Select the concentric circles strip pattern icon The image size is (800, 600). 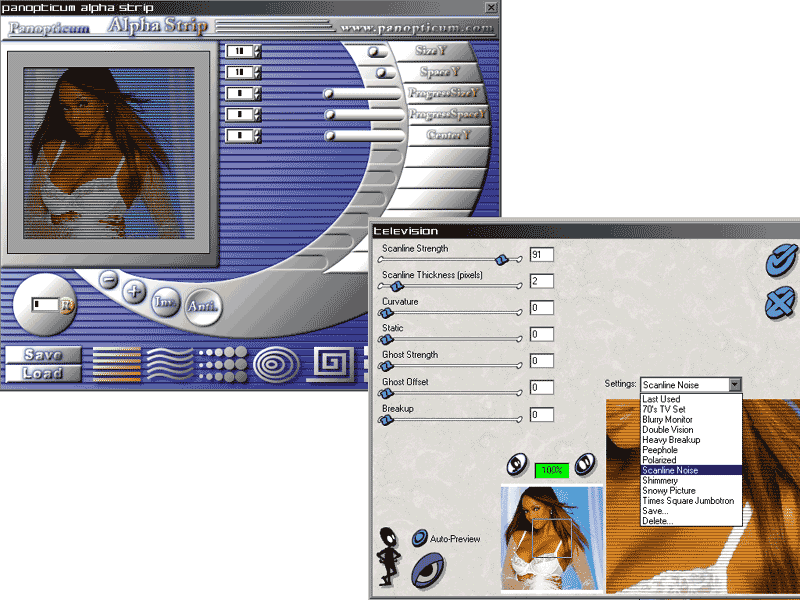point(276,364)
